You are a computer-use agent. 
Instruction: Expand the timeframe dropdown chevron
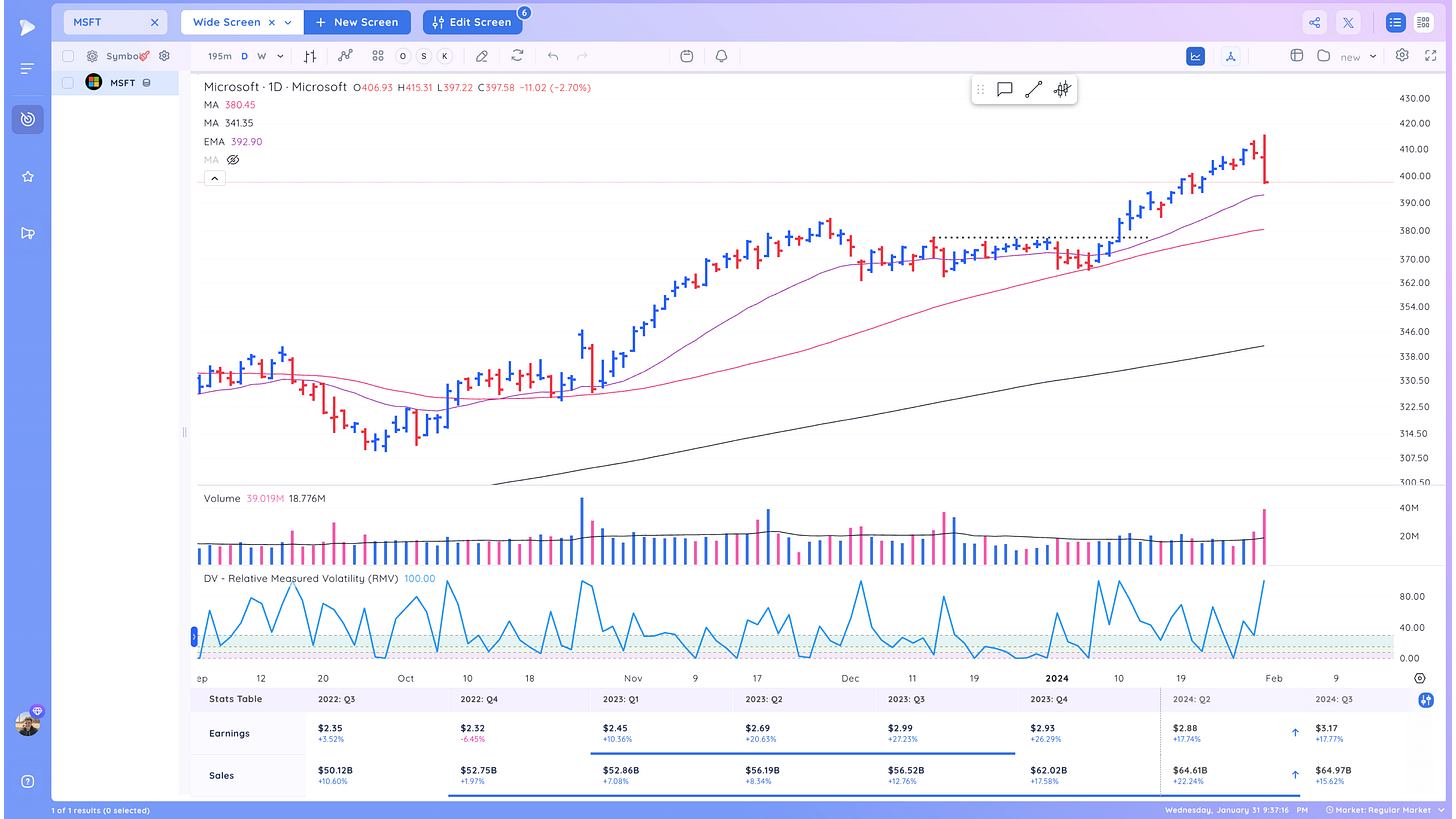[x=280, y=57]
